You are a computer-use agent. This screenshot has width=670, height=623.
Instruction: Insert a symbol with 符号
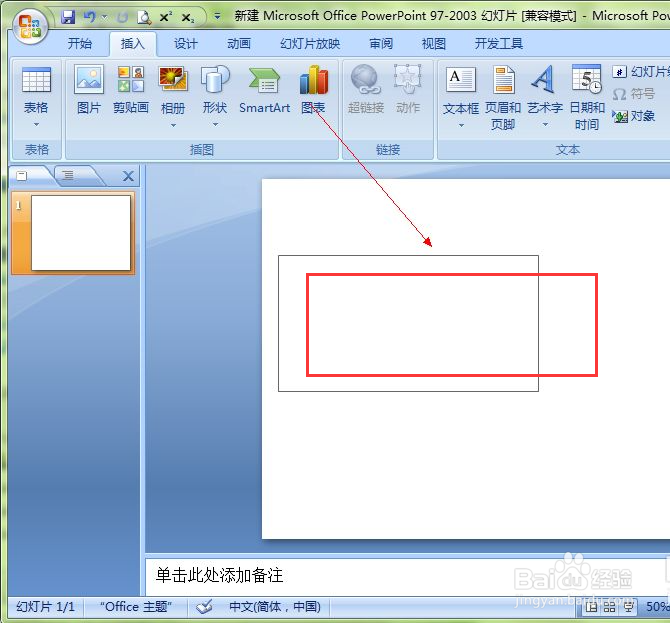coord(633,94)
